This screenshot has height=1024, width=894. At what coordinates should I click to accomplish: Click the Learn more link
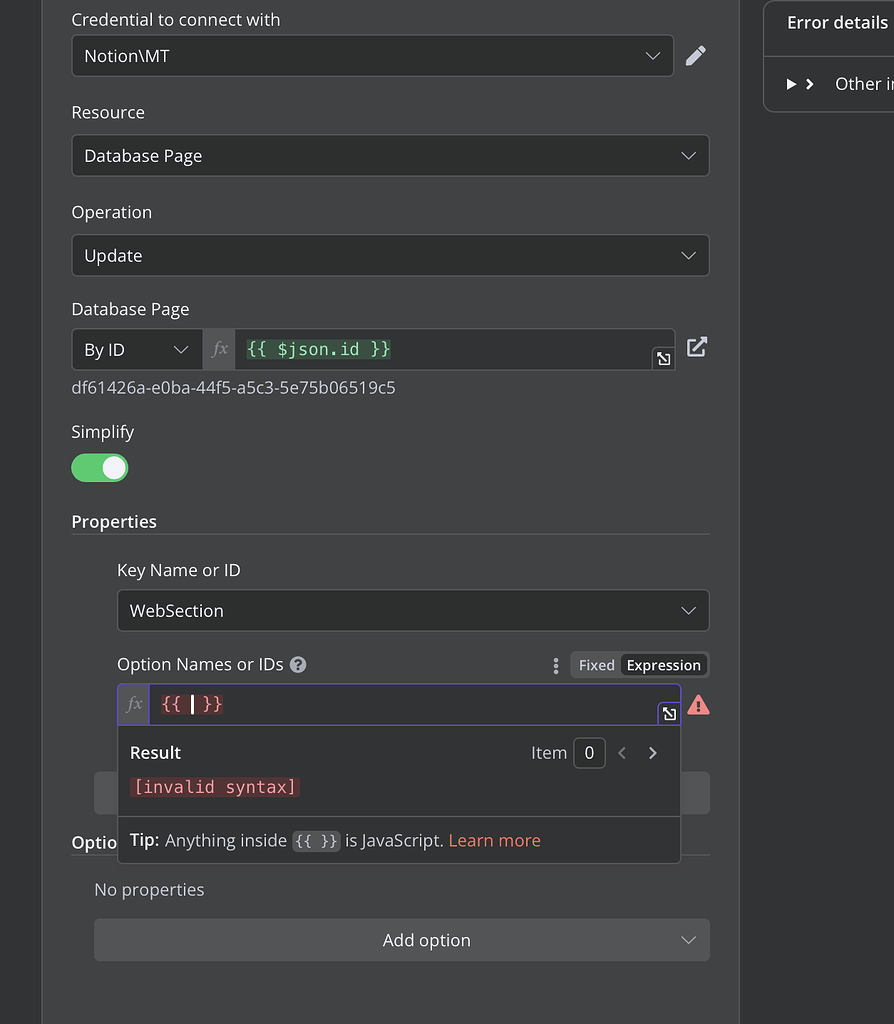click(494, 840)
